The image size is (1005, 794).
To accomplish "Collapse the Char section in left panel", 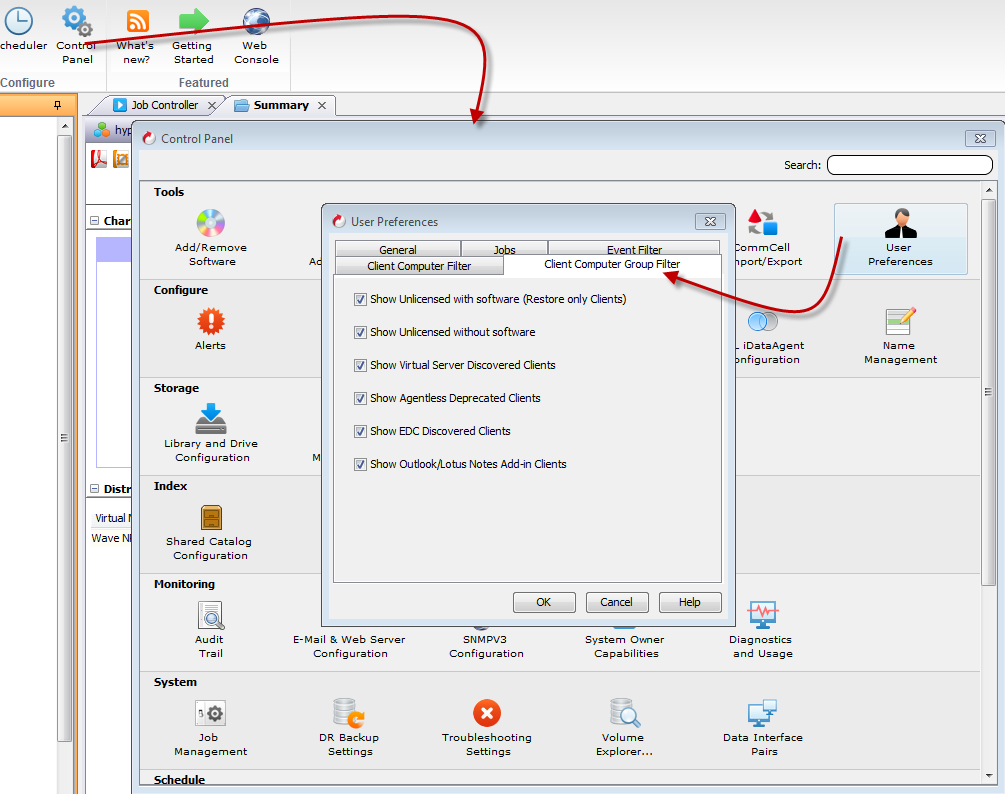I will click(96, 220).
